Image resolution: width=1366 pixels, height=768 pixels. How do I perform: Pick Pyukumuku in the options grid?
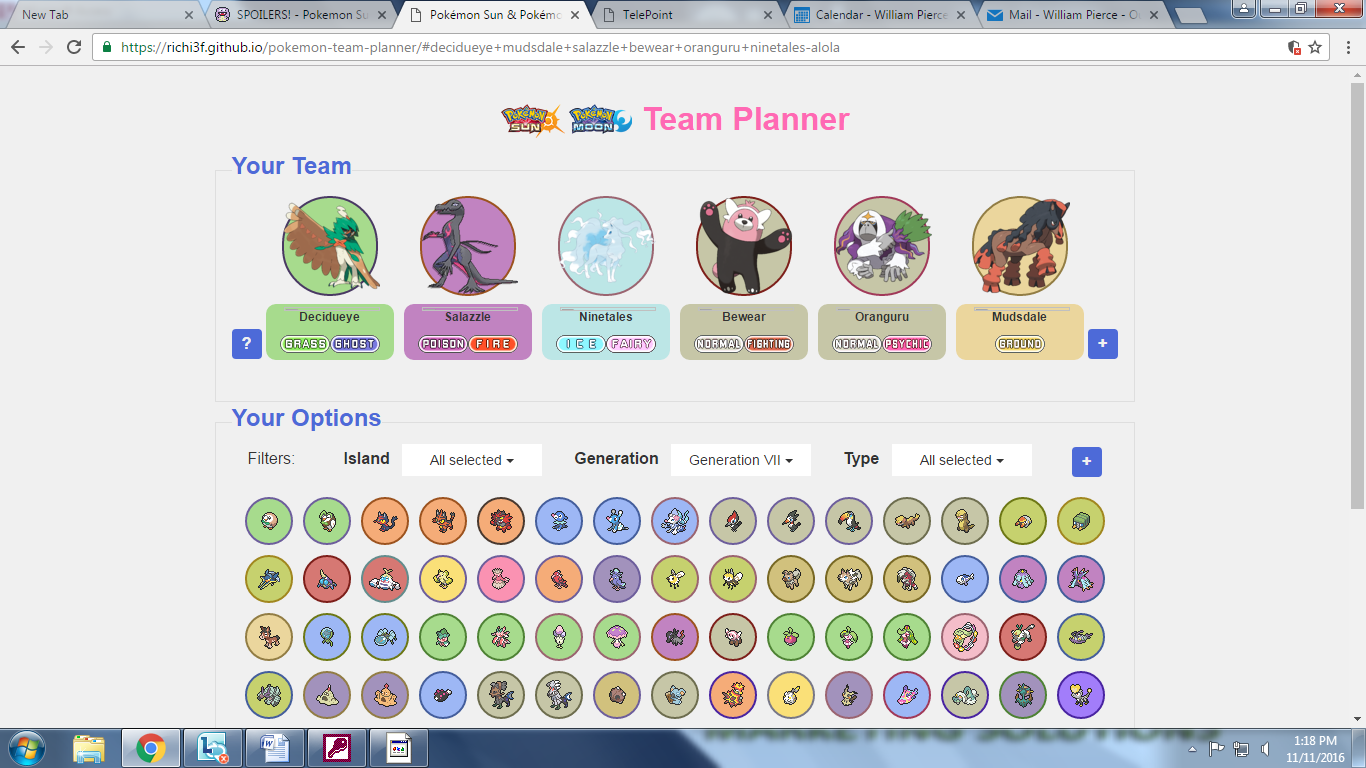(443, 695)
